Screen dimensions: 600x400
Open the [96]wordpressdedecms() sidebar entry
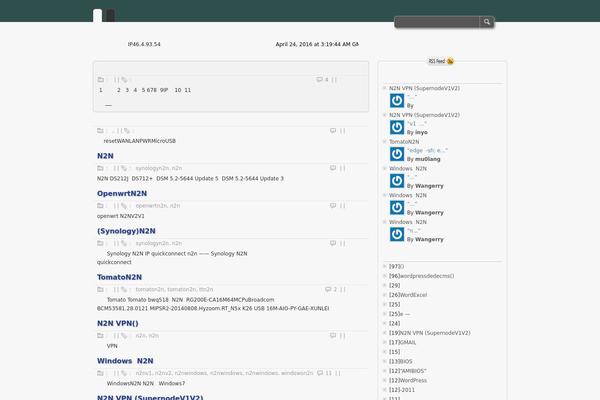pyautogui.click(x=422, y=276)
